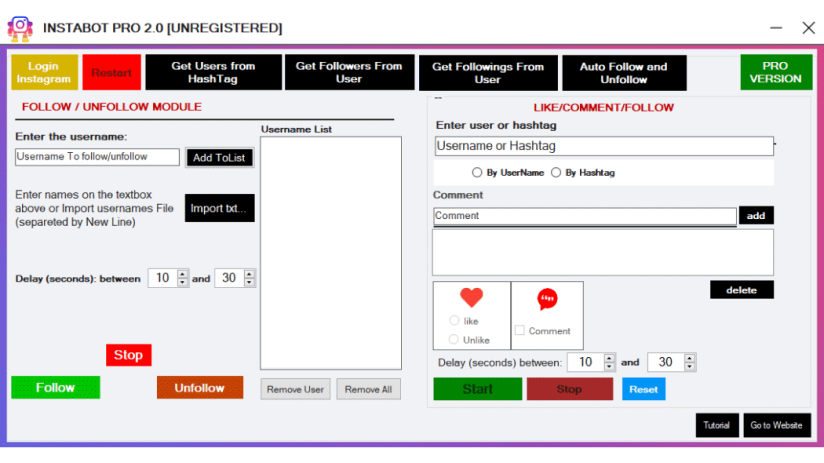Viewport: 824px width, 463px height.
Task: Open Auto Follow and Unfollow
Action: click(624, 73)
